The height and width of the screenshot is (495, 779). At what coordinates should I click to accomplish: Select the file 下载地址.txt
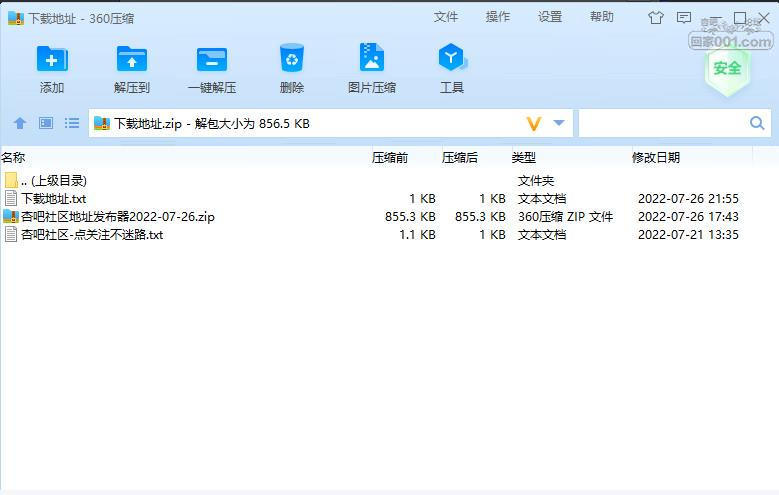pyautogui.click(x=53, y=199)
